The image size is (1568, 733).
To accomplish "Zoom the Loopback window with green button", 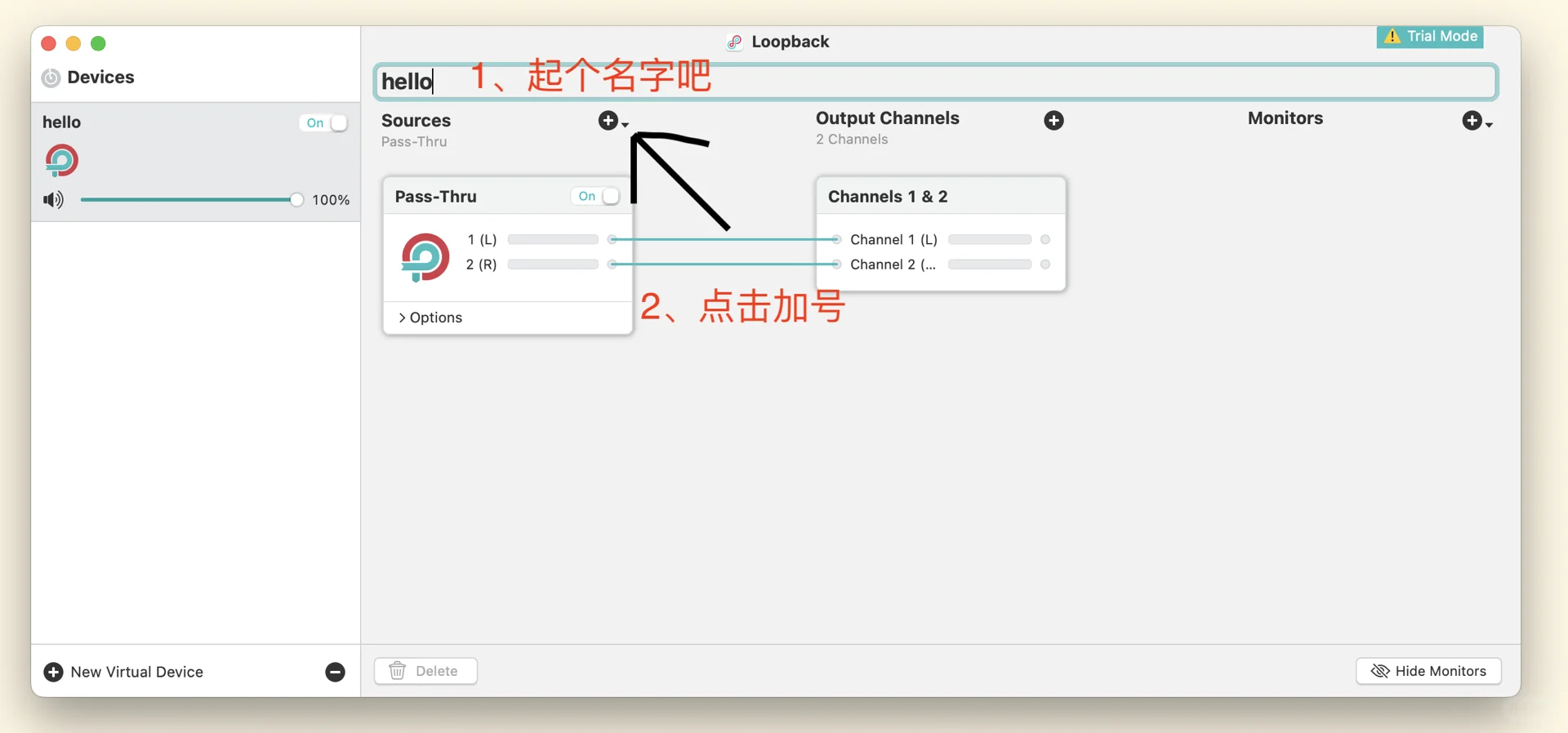I will point(98,43).
